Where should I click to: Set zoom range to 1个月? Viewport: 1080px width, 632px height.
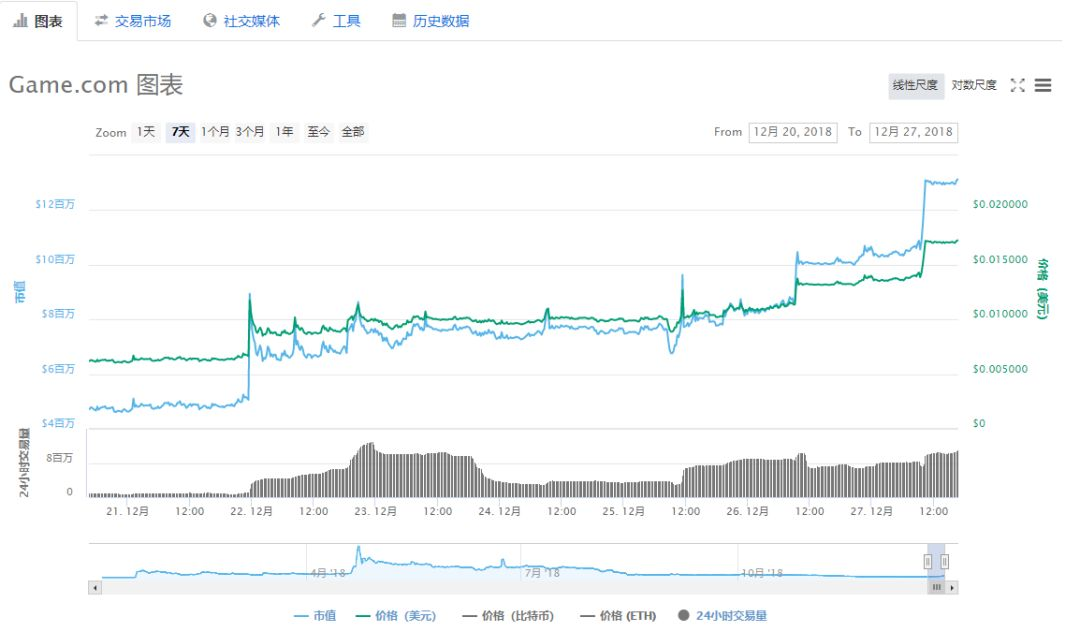click(215, 131)
